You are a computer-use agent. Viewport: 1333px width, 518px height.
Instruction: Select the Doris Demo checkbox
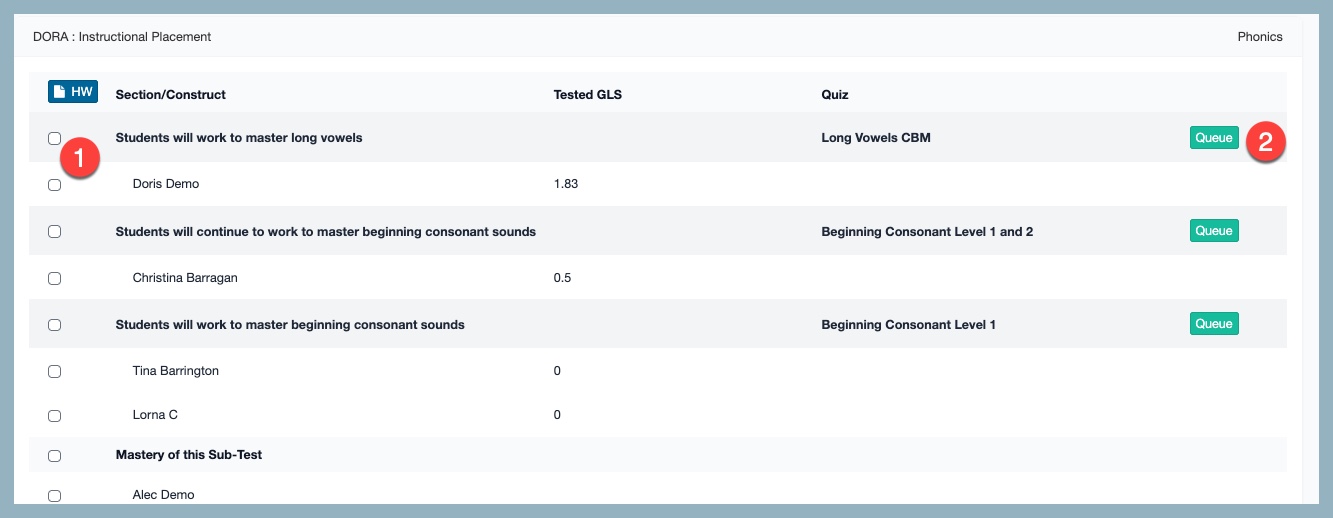(x=55, y=185)
